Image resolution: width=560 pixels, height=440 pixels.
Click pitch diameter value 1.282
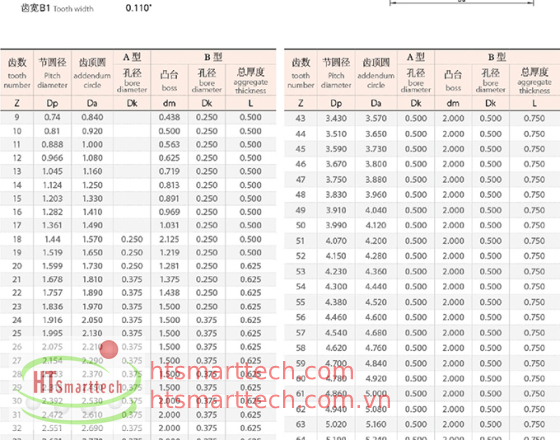(52, 212)
